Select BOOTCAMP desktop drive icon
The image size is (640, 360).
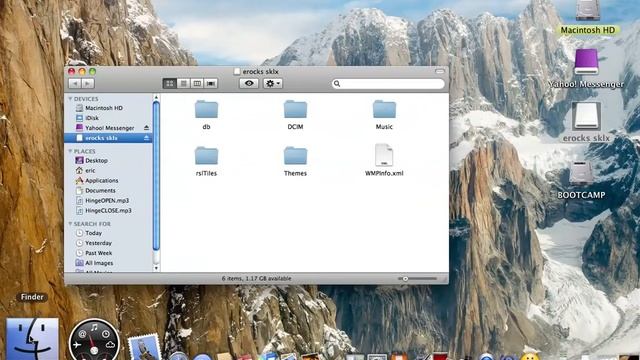(x=581, y=173)
